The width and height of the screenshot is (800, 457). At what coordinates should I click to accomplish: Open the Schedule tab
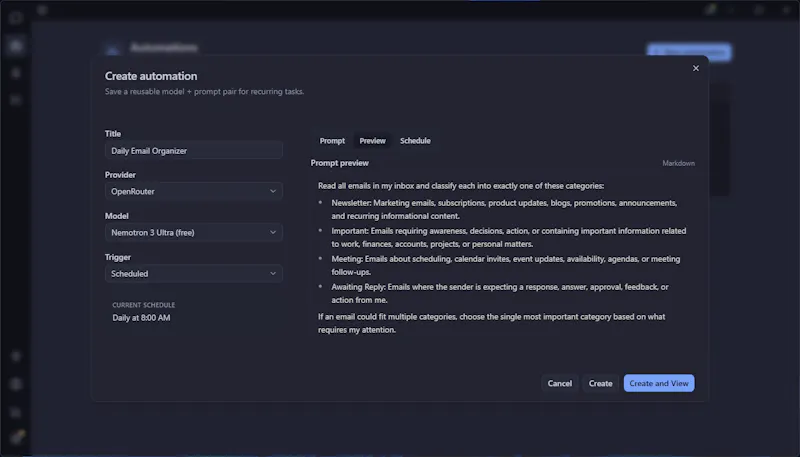[x=415, y=141]
